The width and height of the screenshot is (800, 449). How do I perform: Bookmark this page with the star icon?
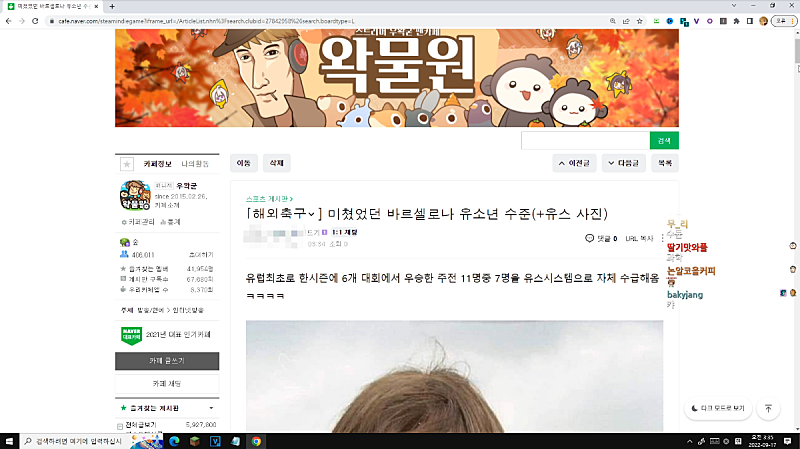(x=640, y=21)
